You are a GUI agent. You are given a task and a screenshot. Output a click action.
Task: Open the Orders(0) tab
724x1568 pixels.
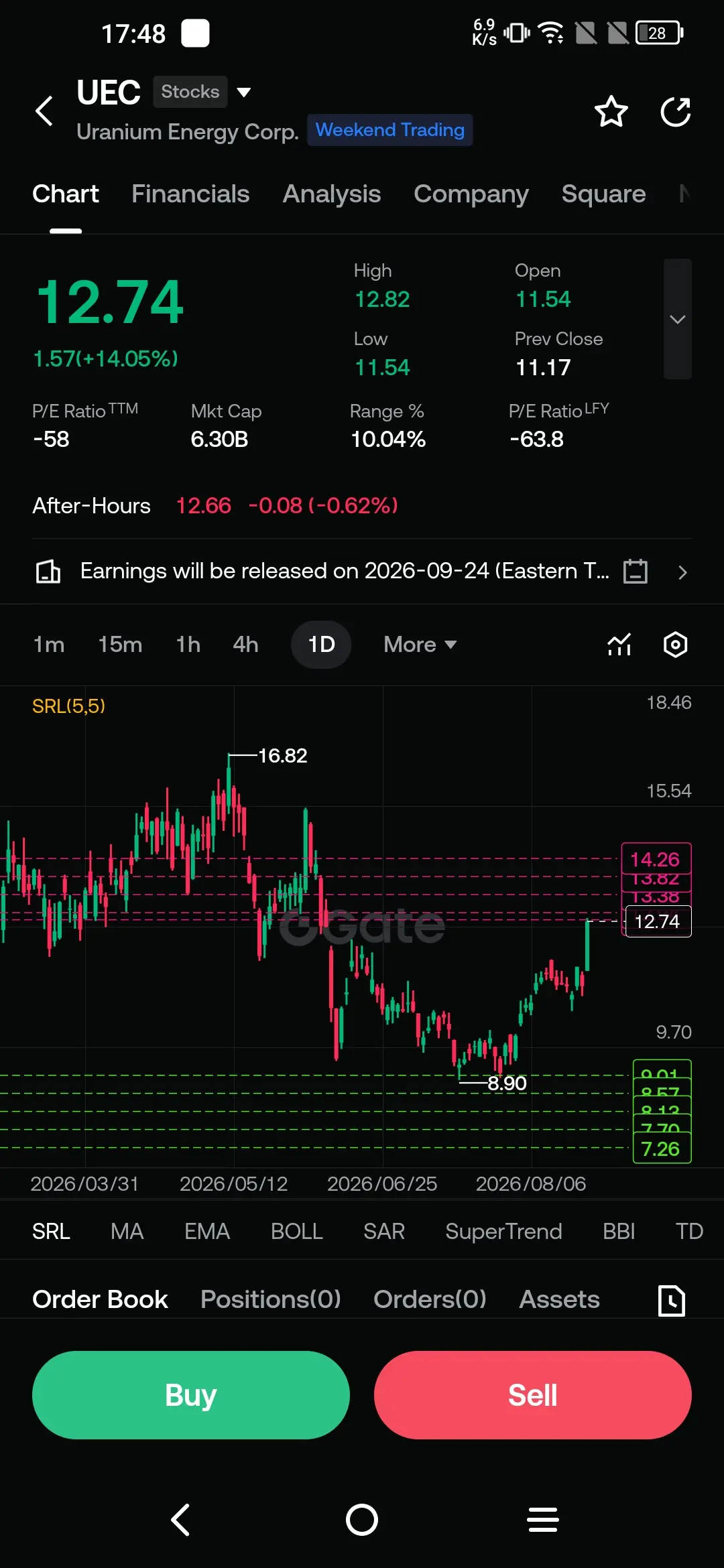430,1299
